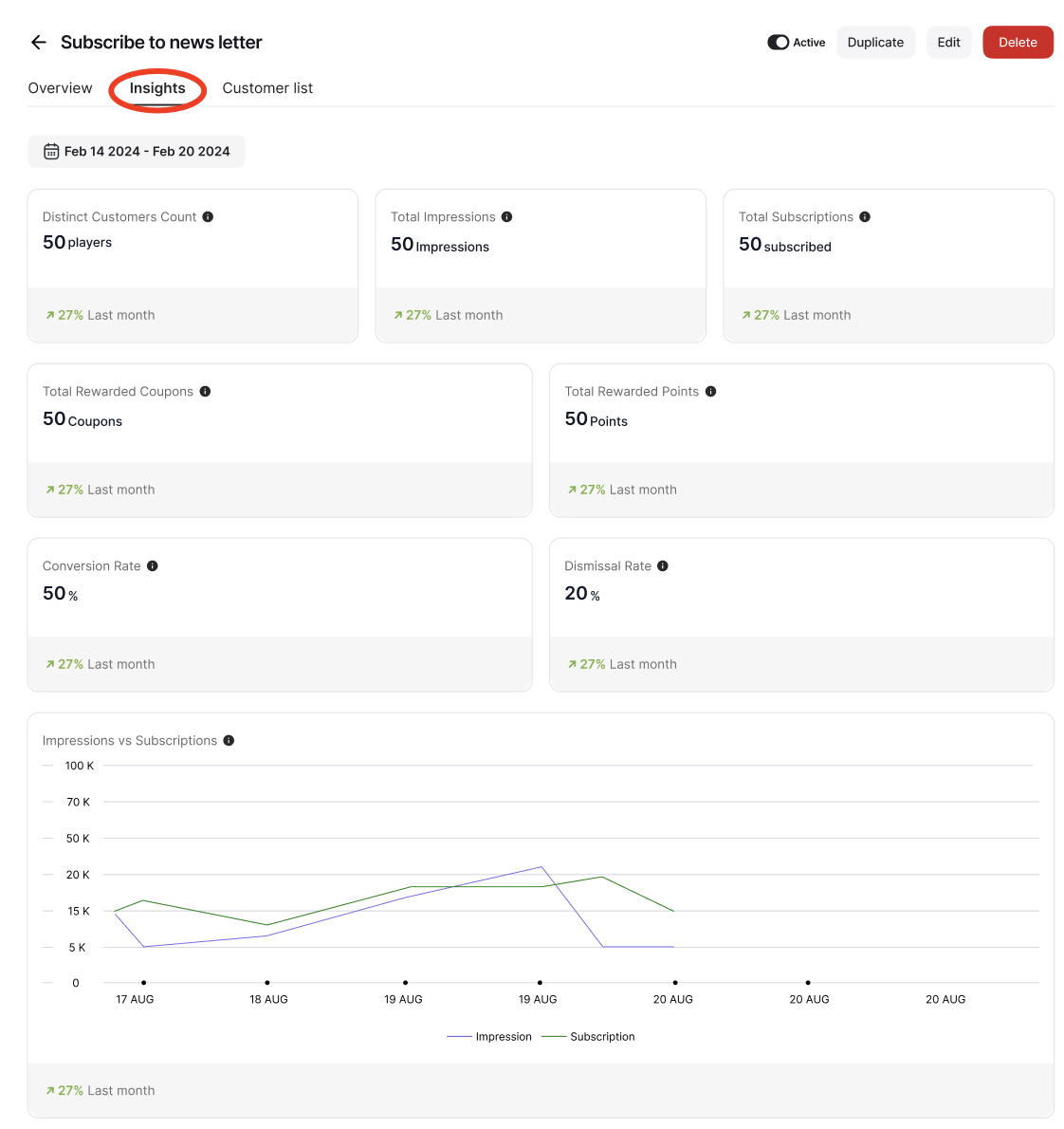
Task: View Total Subscriptions info details
Action: click(x=864, y=216)
